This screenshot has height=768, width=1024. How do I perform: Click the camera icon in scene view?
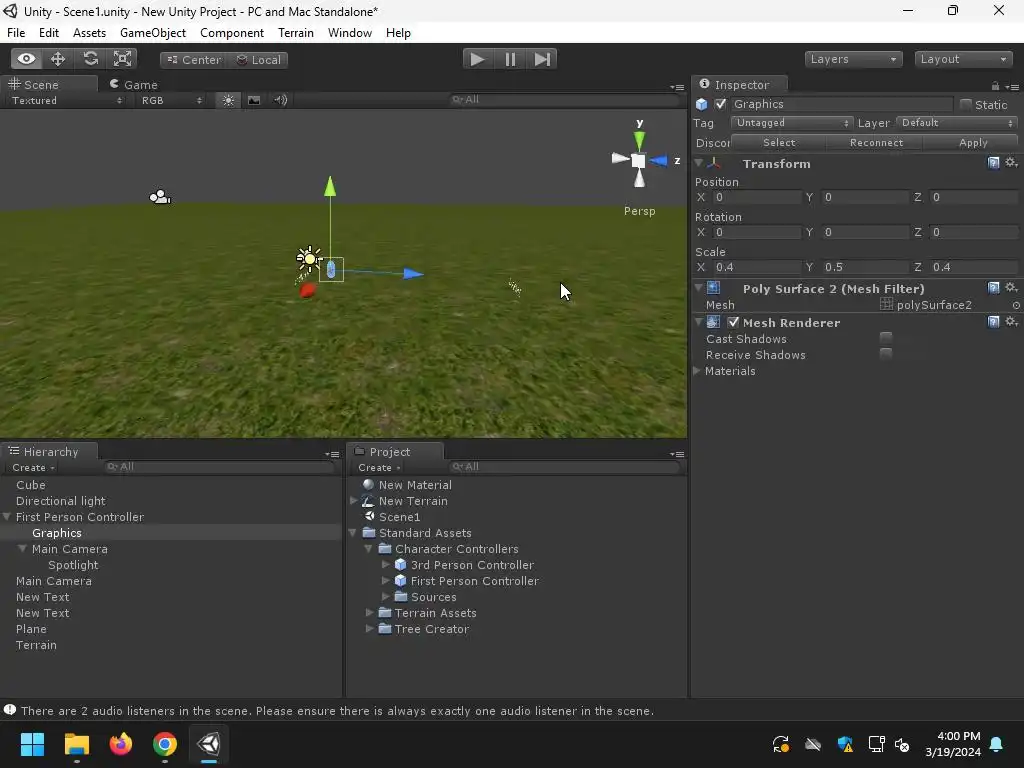tap(159, 196)
